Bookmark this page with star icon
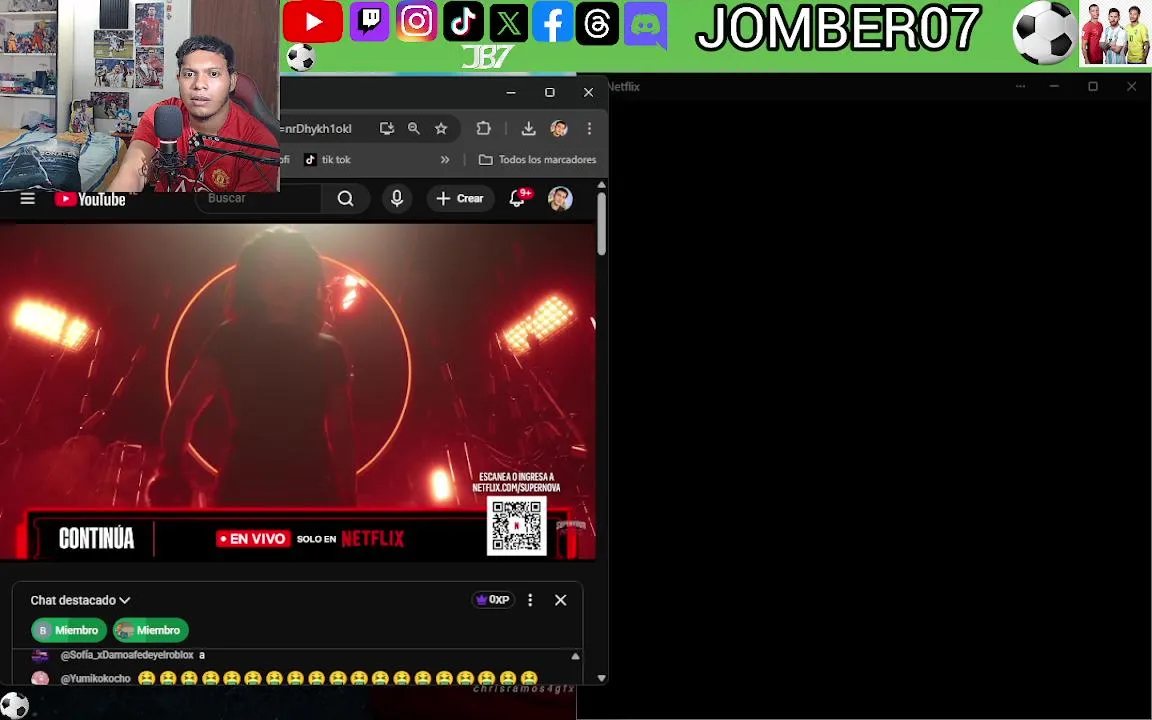 [441, 129]
